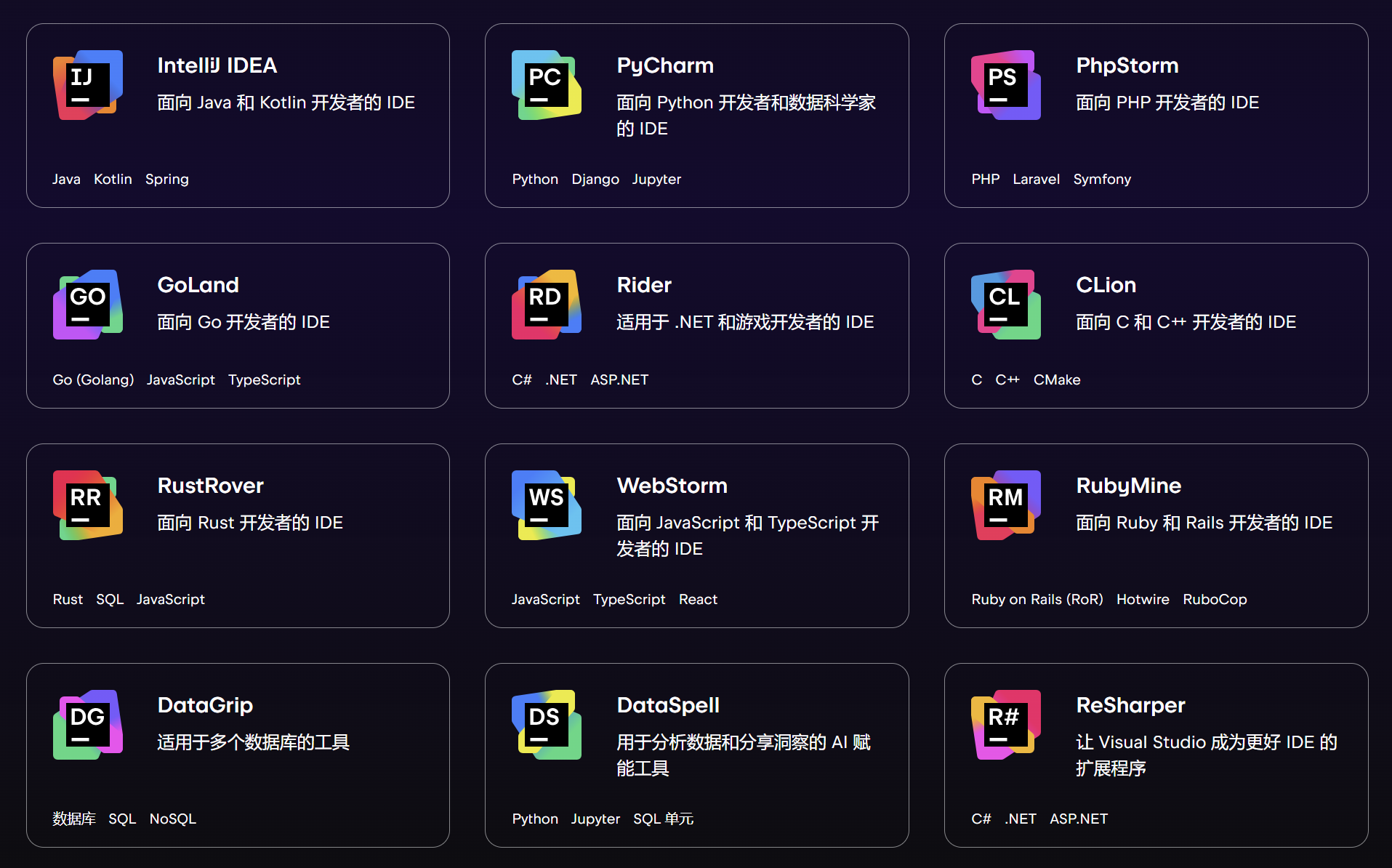Visit the RustRover product title
This screenshot has width=1392, height=868.
pos(211,486)
